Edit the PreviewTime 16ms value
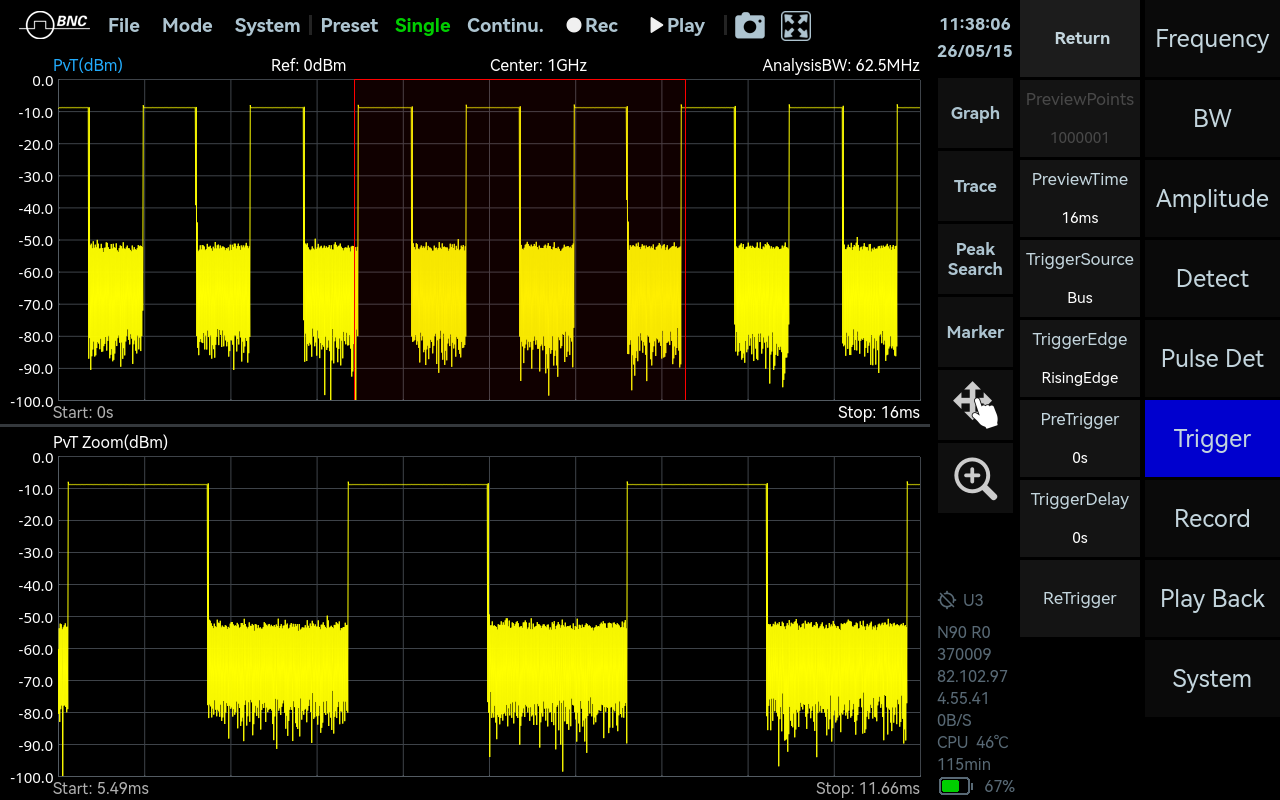Screen dimensions: 1280x800 [1080, 198]
